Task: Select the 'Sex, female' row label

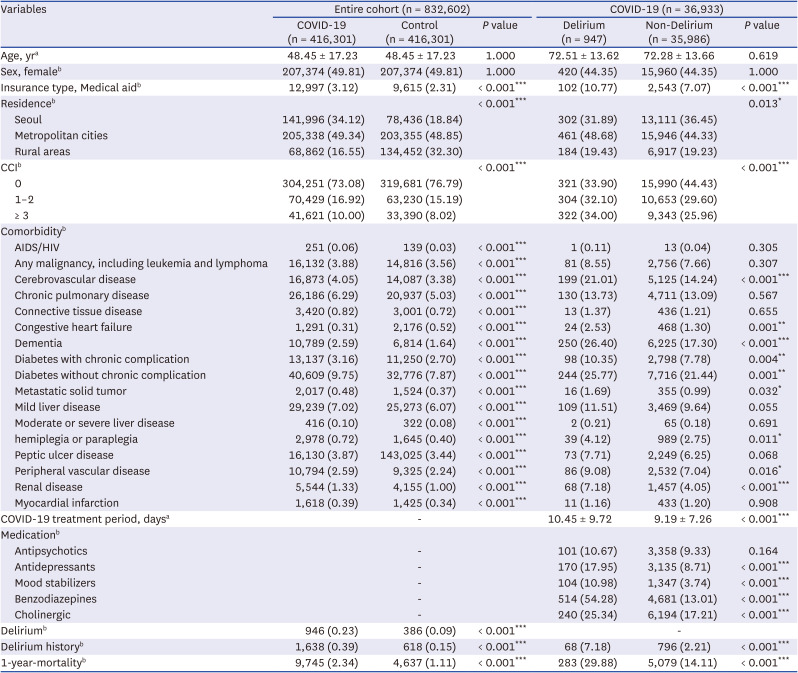Action: click(31, 72)
